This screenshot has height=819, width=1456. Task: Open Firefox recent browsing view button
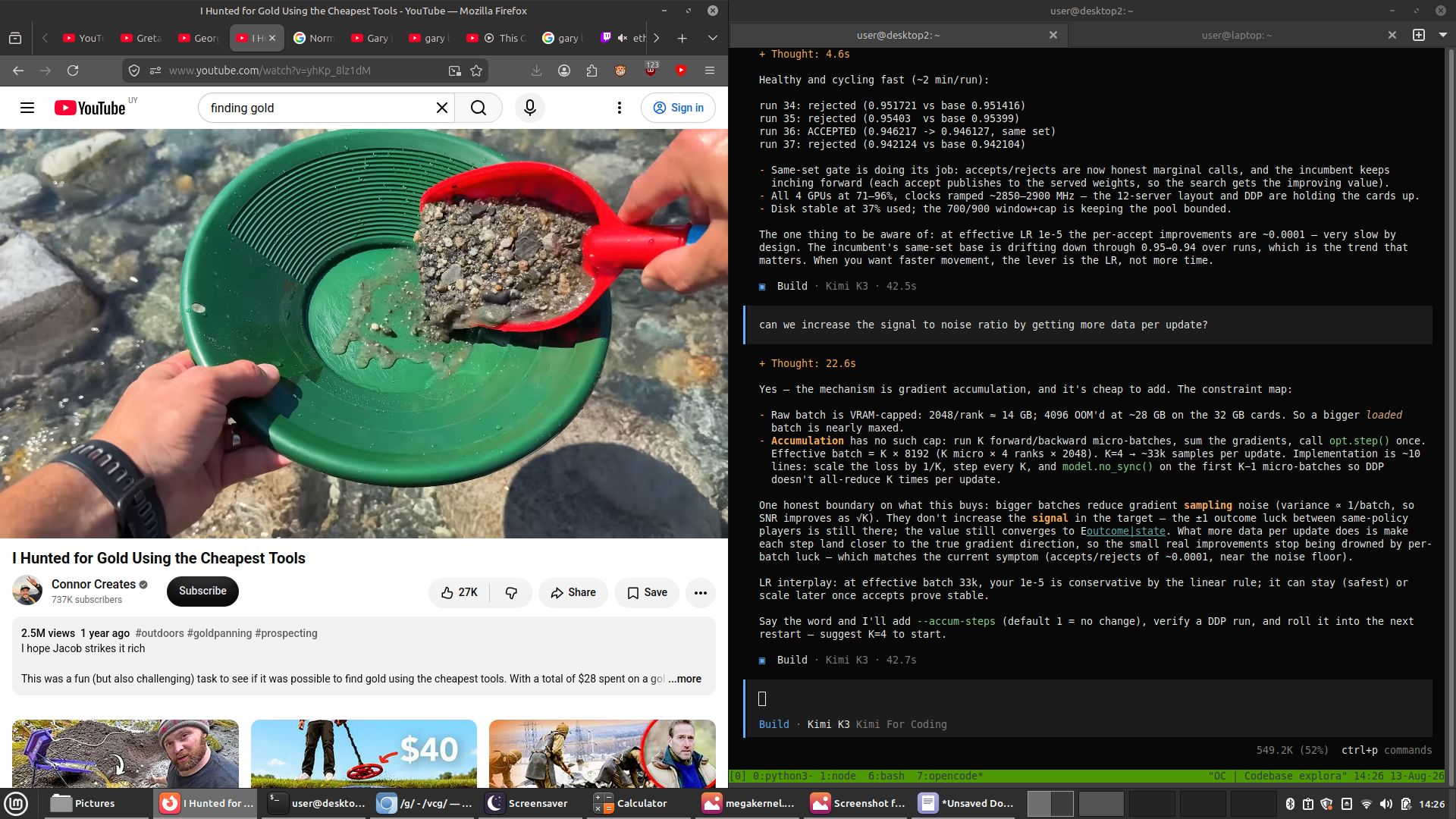15,38
